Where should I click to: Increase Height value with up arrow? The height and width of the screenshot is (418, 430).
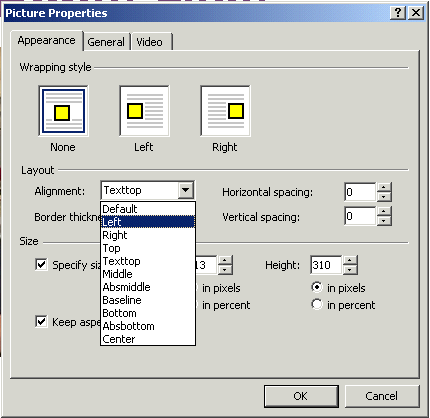[x=350, y=261]
